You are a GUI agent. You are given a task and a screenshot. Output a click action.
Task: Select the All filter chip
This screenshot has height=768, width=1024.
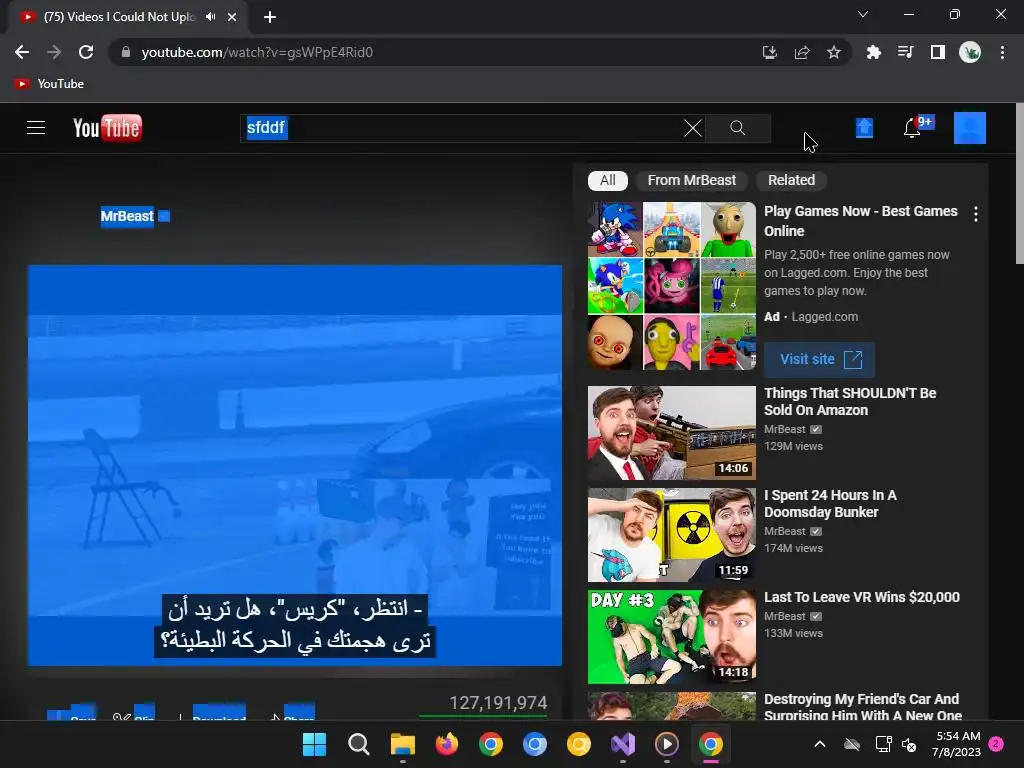(608, 180)
